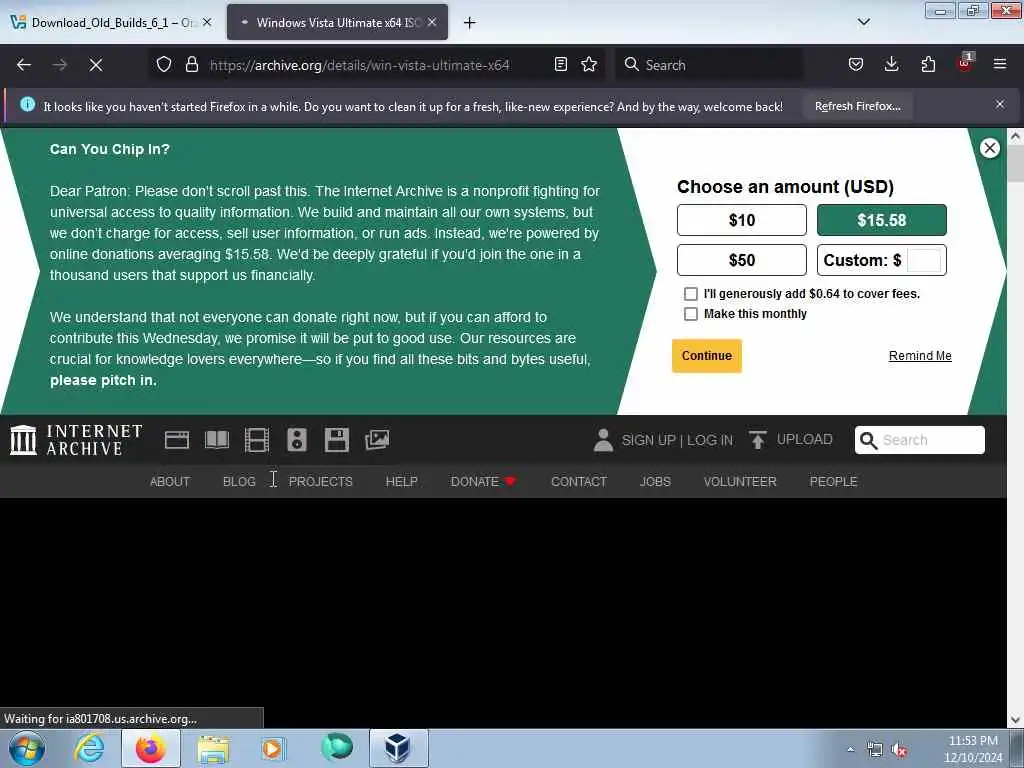The image size is (1024, 768).
Task: Open JOBS nav menu item
Action: pos(655,481)
